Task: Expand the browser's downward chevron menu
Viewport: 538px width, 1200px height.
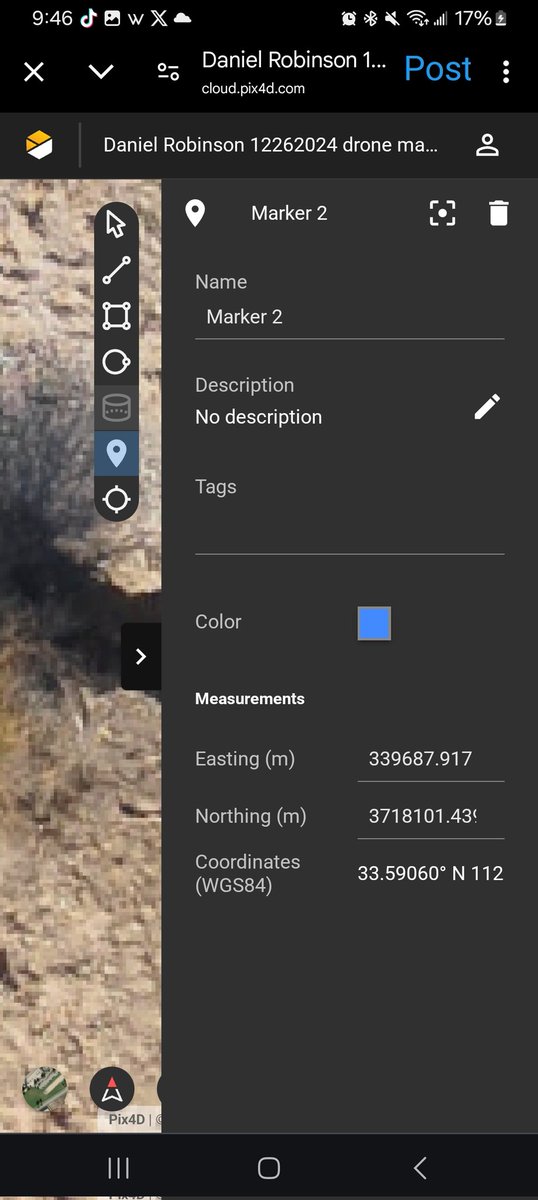Action: pos(101,71)
